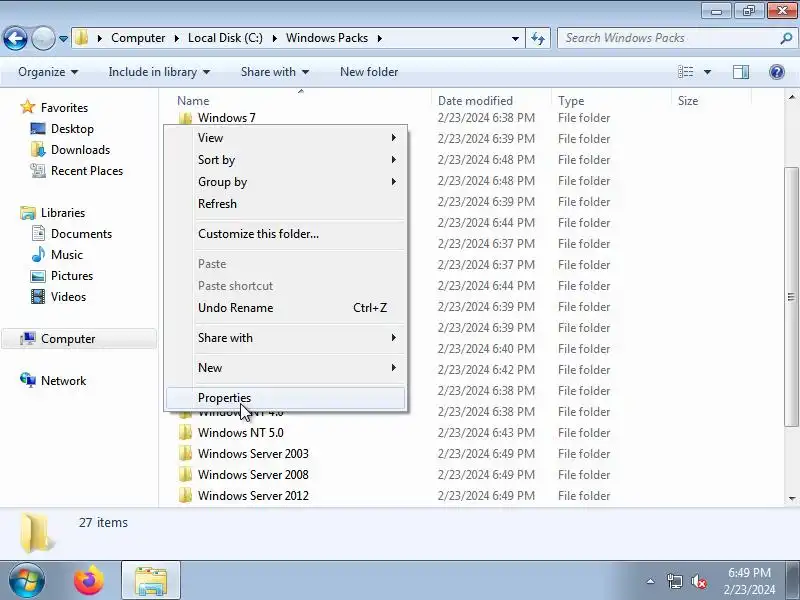Expand the arrow after Windows Packs breadcrumb
The height and width of the screenshot is (600, 800).
pos(380,38)
